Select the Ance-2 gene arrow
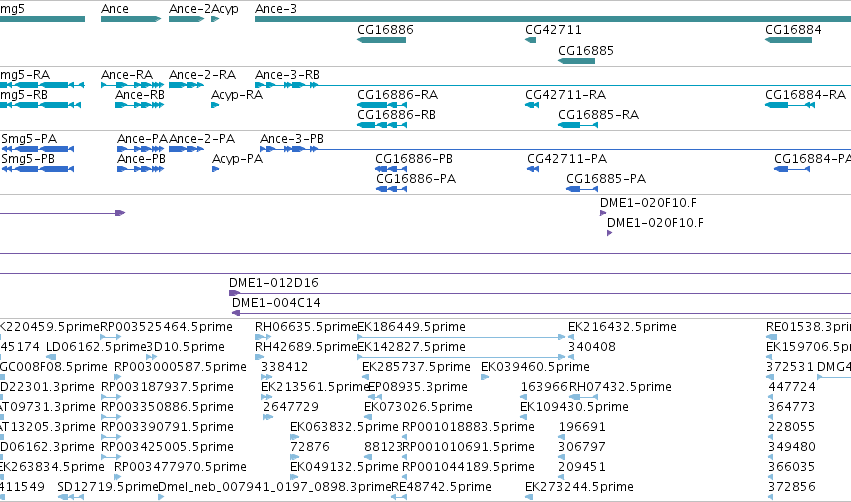 (x=186, y=19)
